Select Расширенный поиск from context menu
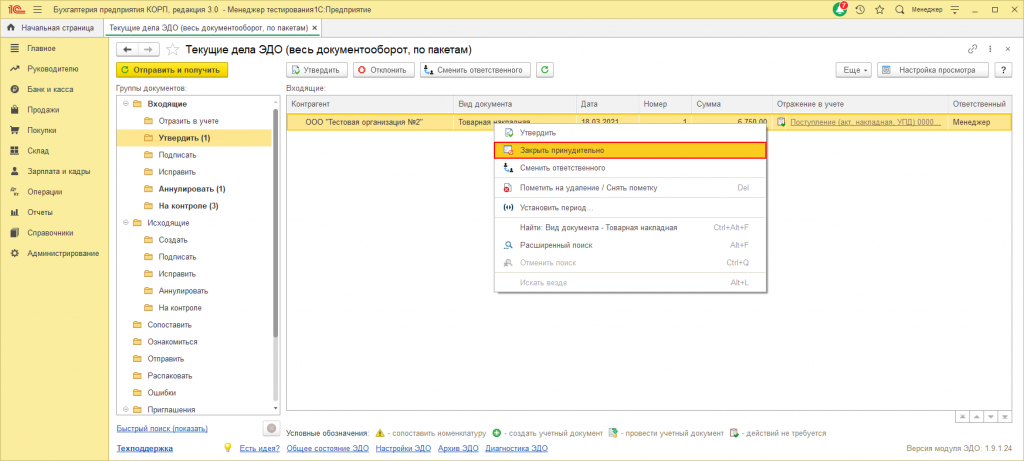1024x461 pixels. 555,244
